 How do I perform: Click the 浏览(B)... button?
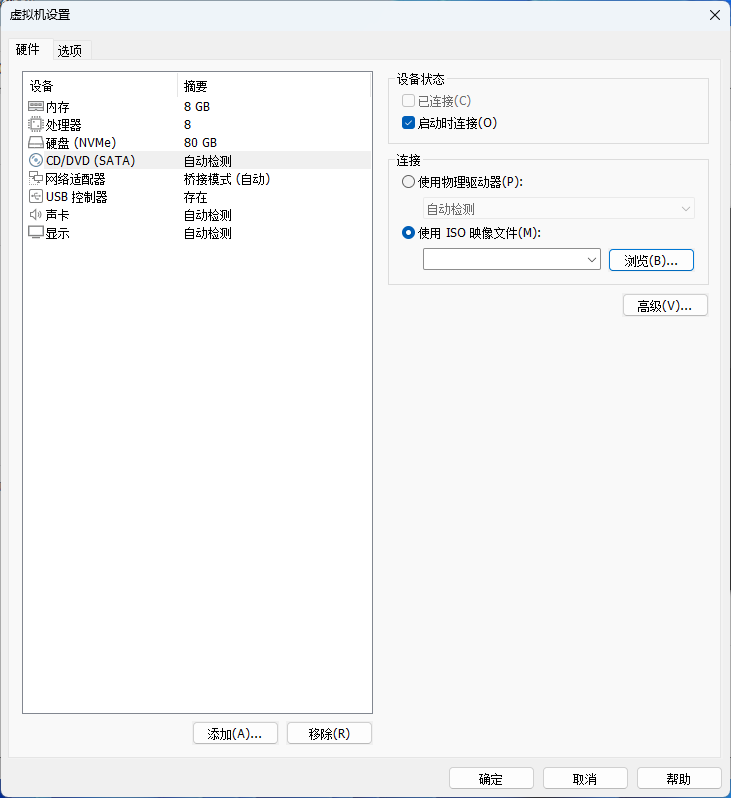click(651, 260)
